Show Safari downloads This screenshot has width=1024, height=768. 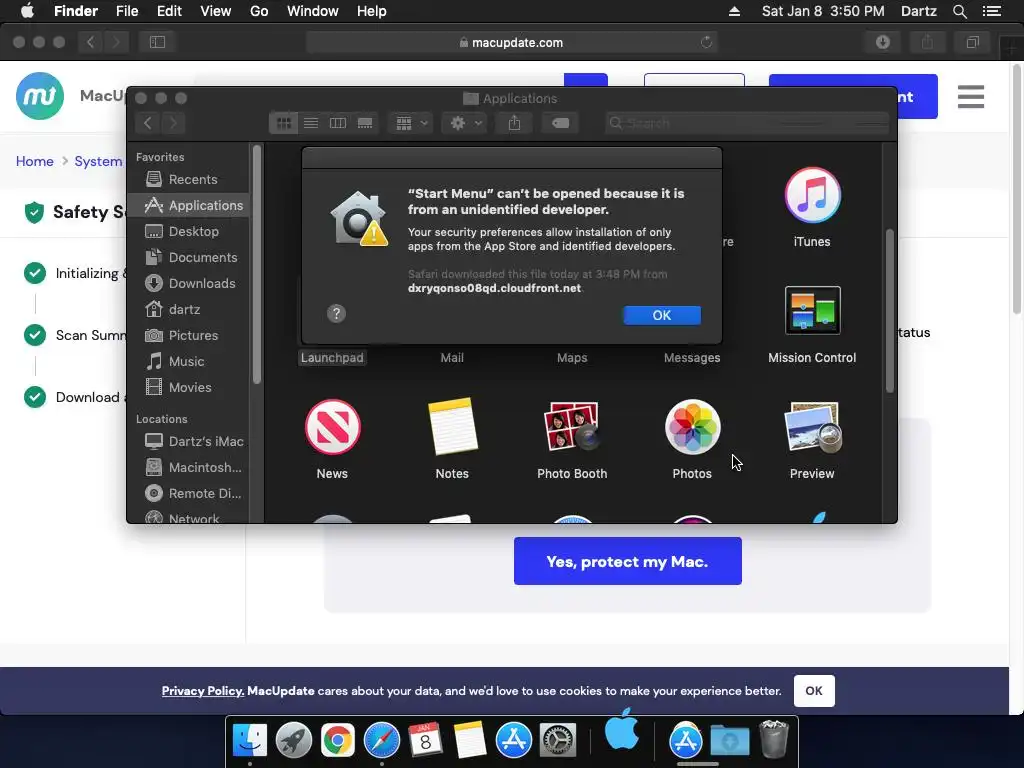coord(883,42)
